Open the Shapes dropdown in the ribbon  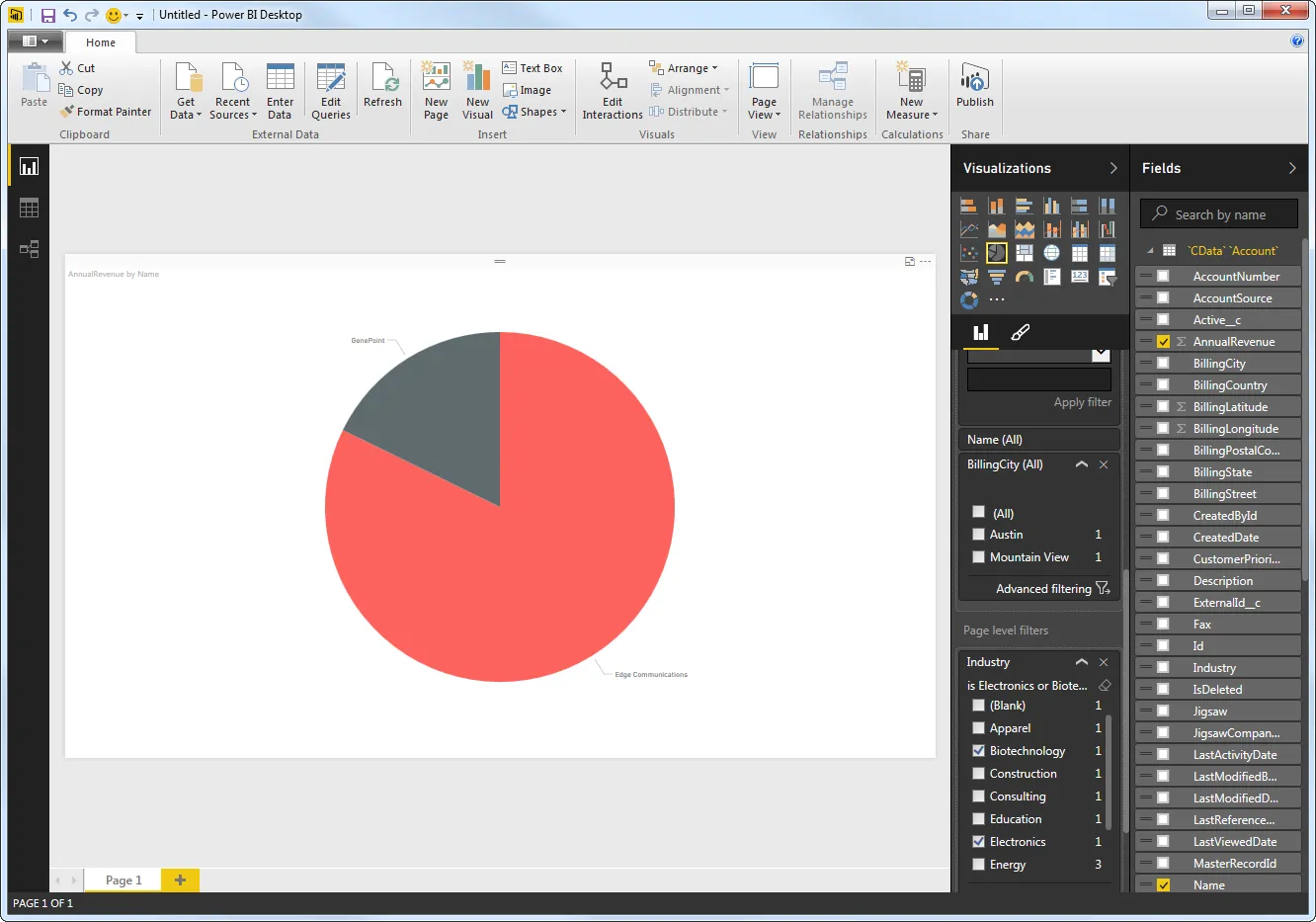click(x=535, y=112)
